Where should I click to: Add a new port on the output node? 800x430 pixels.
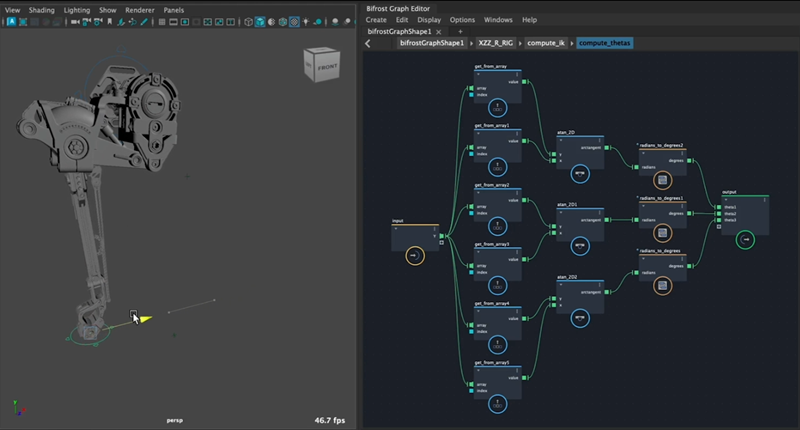719,226
